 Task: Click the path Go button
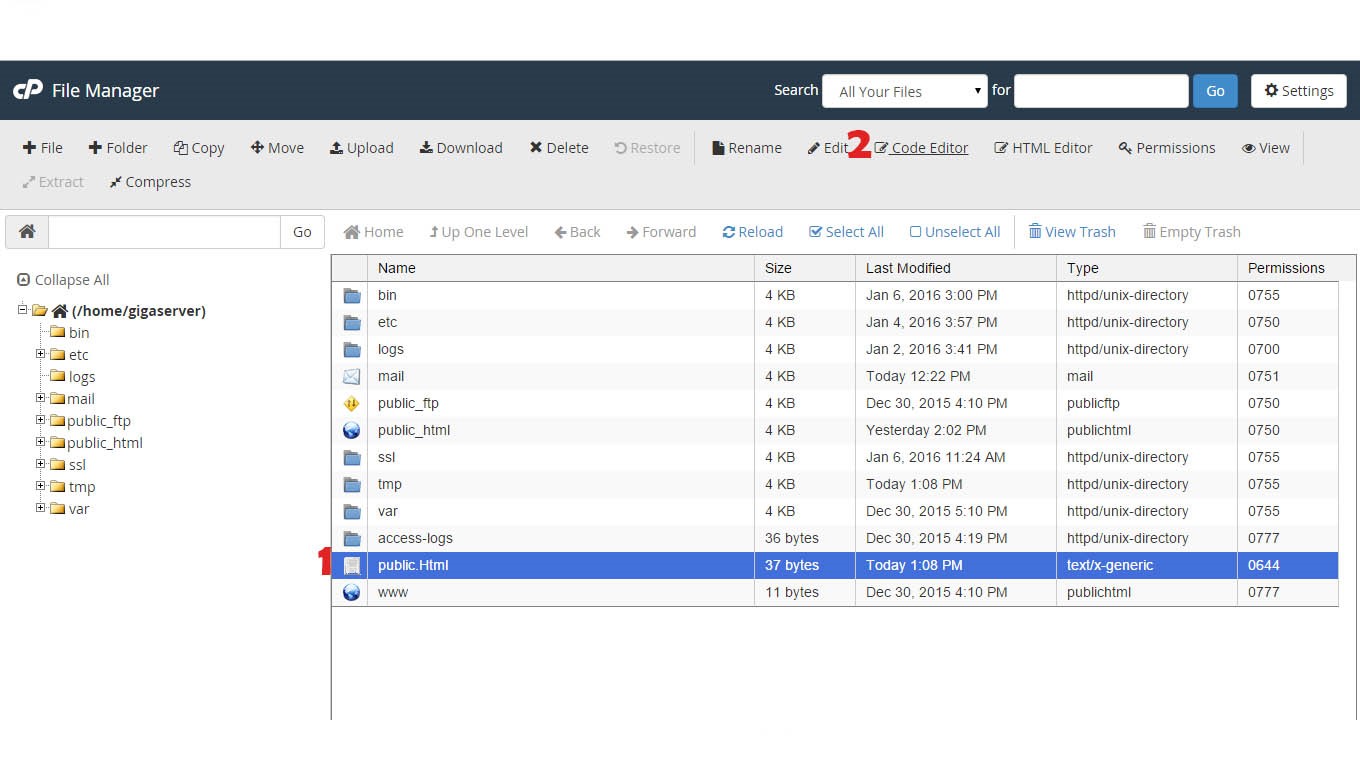302,232
